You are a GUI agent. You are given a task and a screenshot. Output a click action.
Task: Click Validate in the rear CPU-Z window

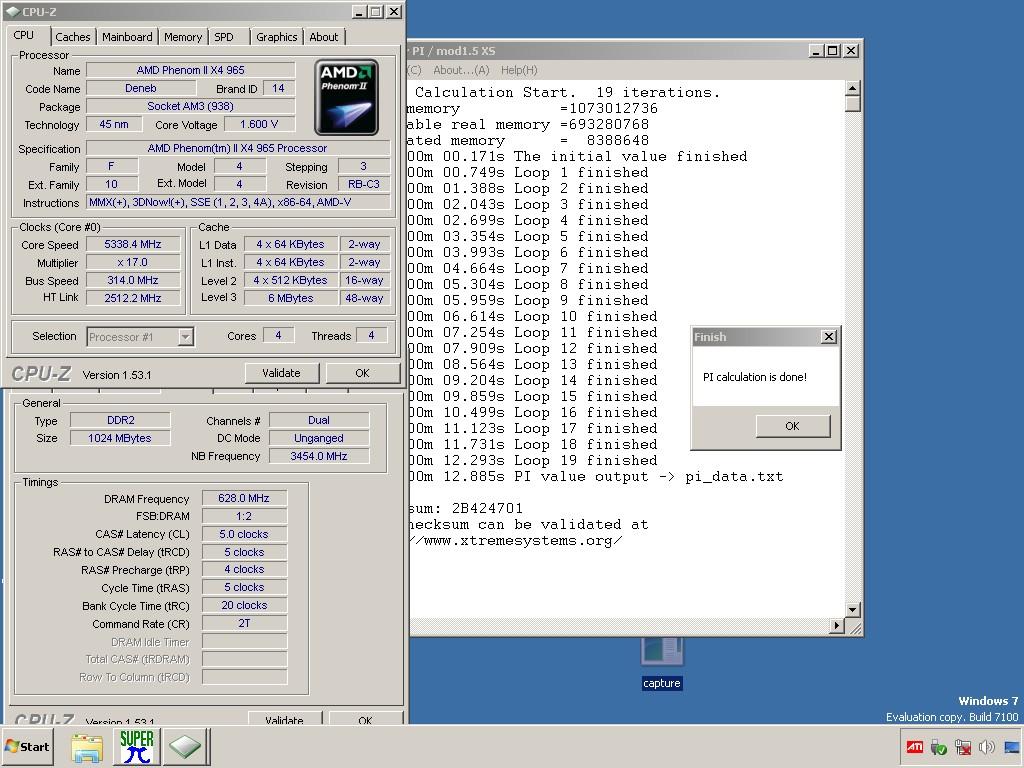(x=285, y=718)
